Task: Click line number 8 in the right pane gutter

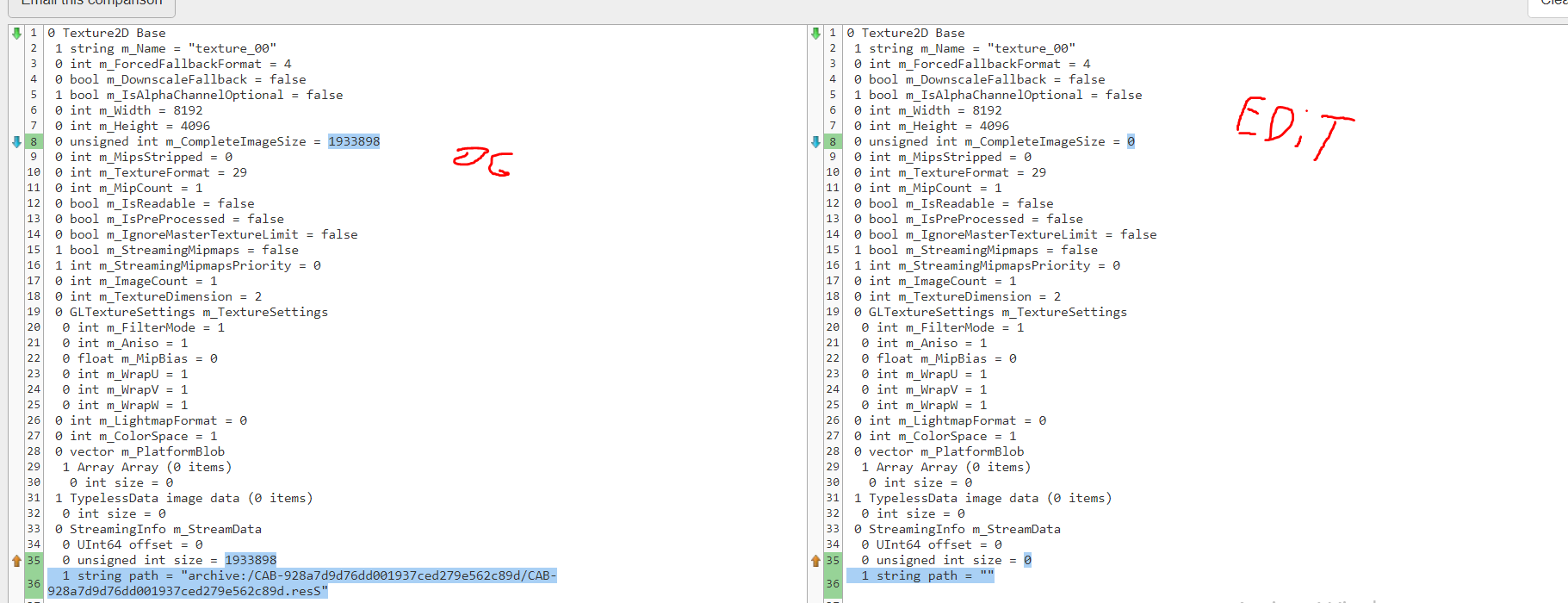Action: coord(833,141)
